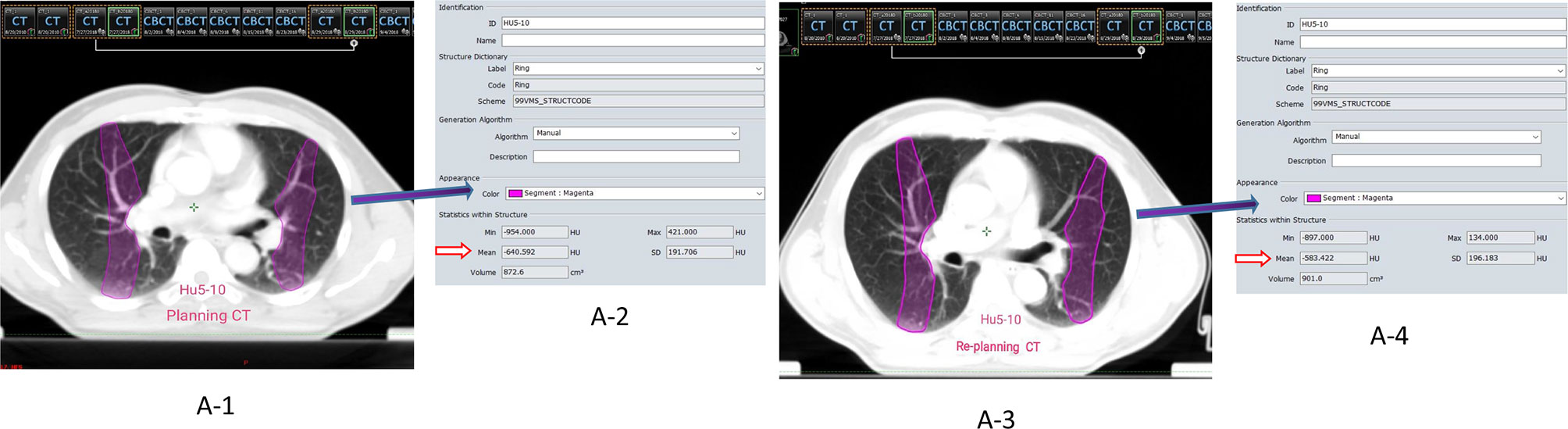The width and height of the screenshot is (1568, 429).
Task: Click the SD value 196.183 in A-4
Action: point(1500,258)
